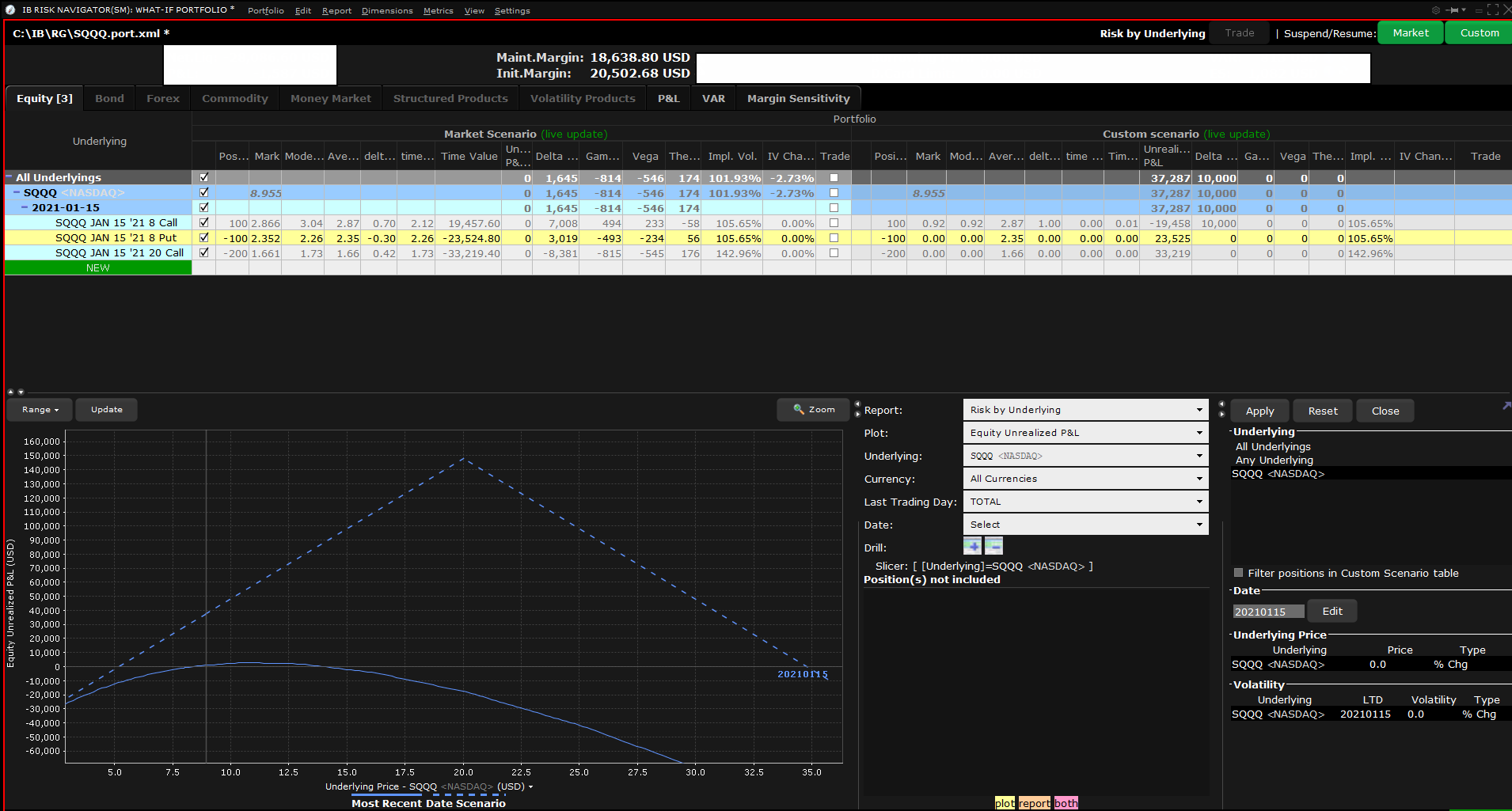Open the Dimensions menu
The height and width of the screenshot is (811, 1512).
[387, 11]
